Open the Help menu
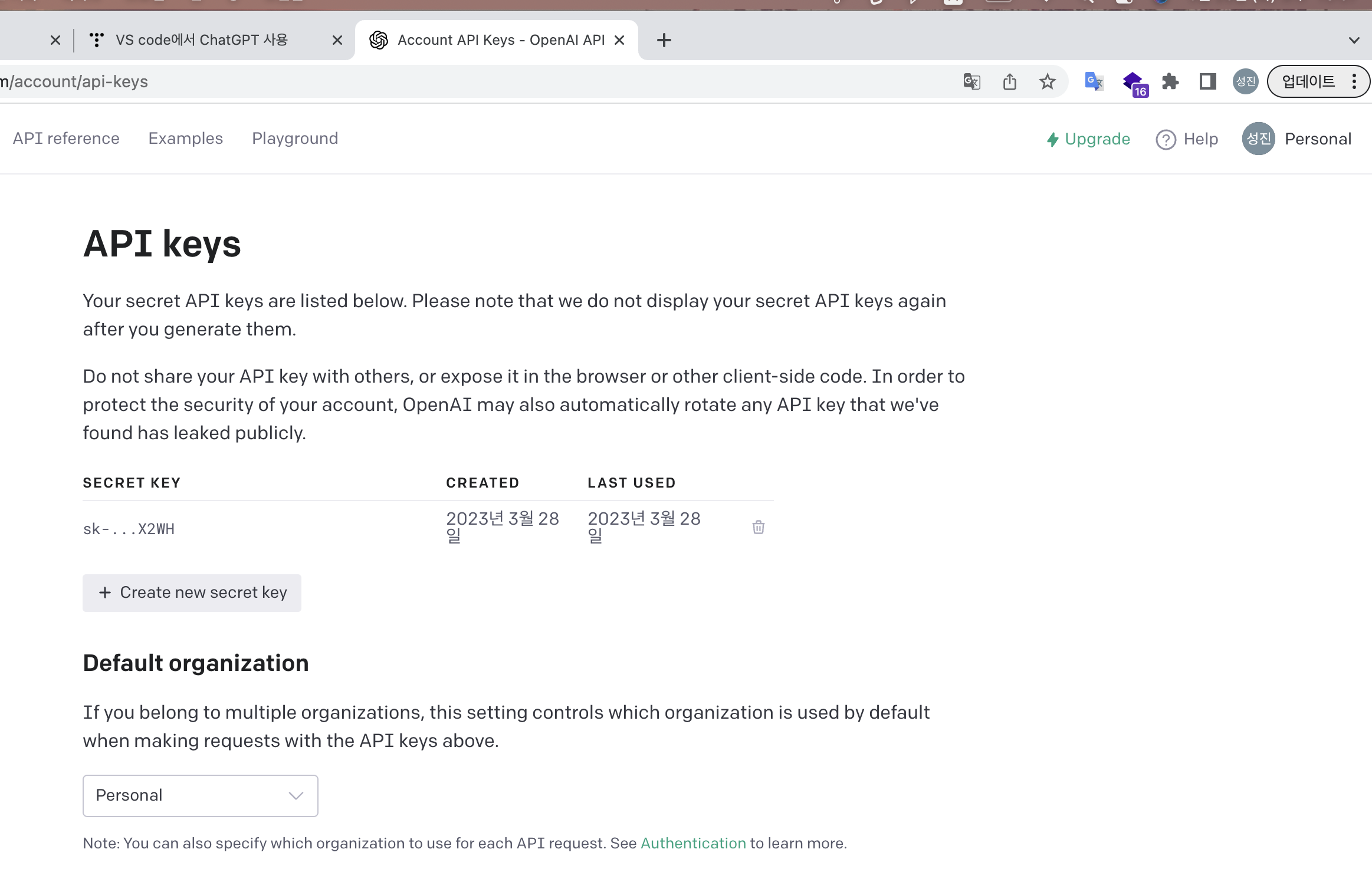1372x882 pixels. (1187, 139)
